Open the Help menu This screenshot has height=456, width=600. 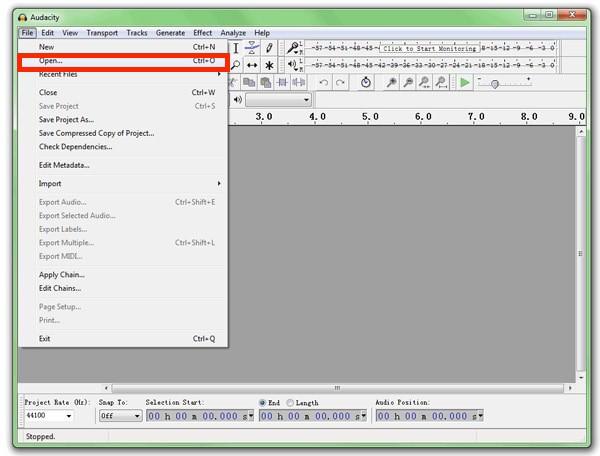tap(262, 33)
